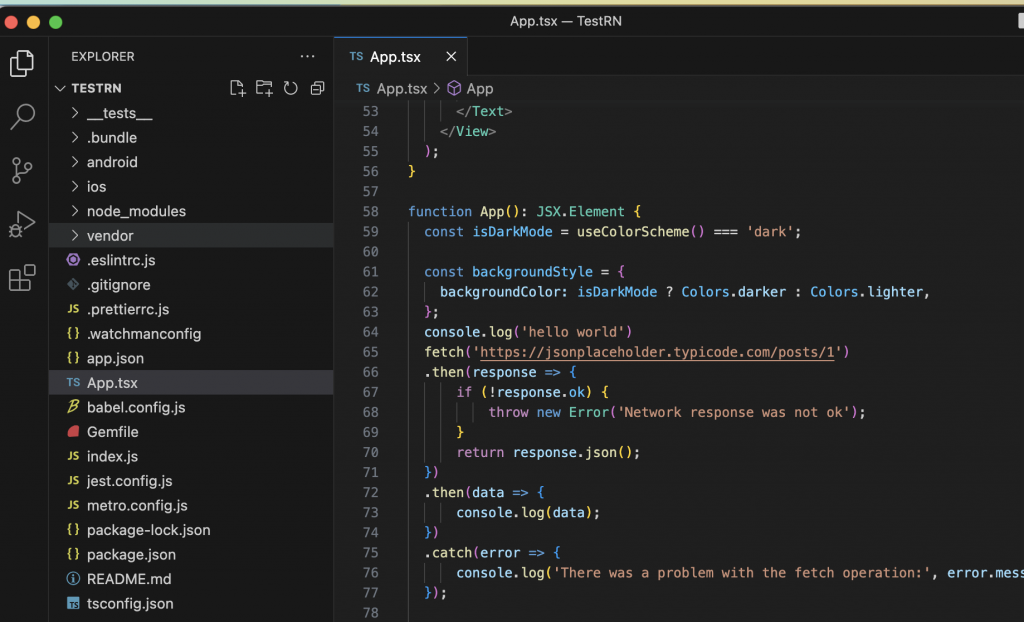Click the App symbol in breadcrumb
This screenshot has height=622, width=1024.
pos(479,88)
